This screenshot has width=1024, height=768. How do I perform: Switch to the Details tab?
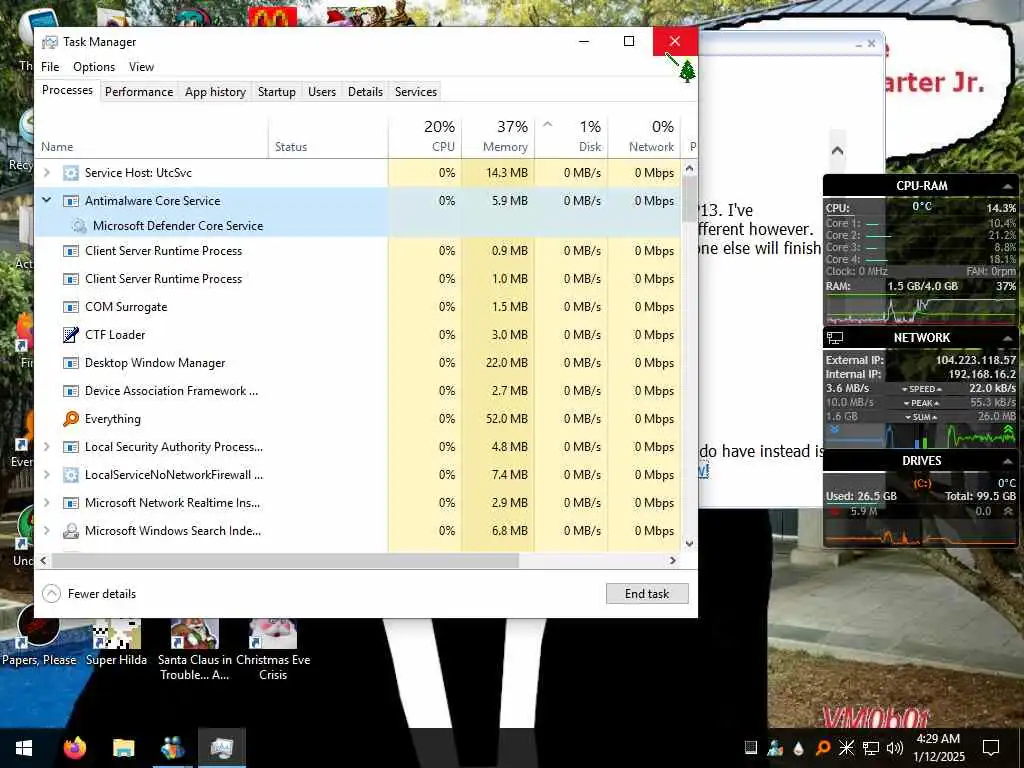pyautogui.click(x=365, y=92)
